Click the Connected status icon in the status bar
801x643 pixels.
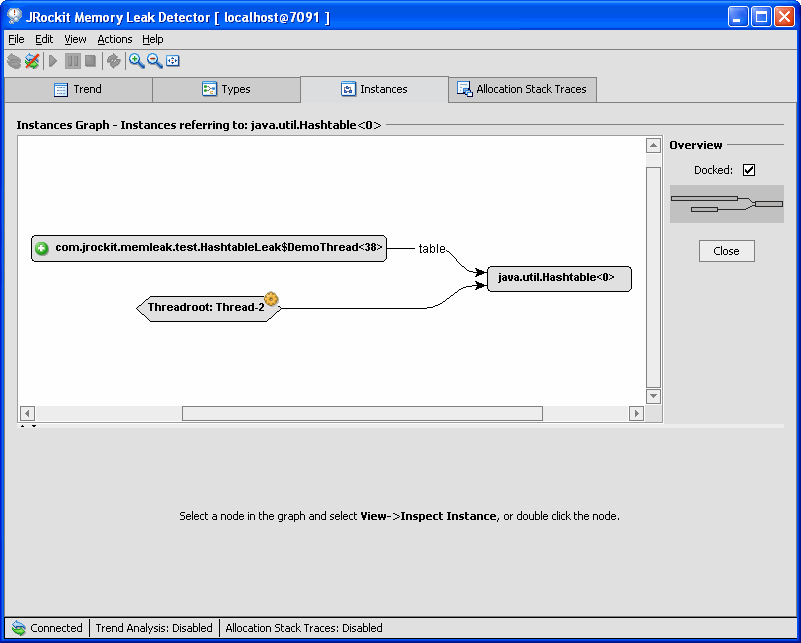[x=18, y=628]
